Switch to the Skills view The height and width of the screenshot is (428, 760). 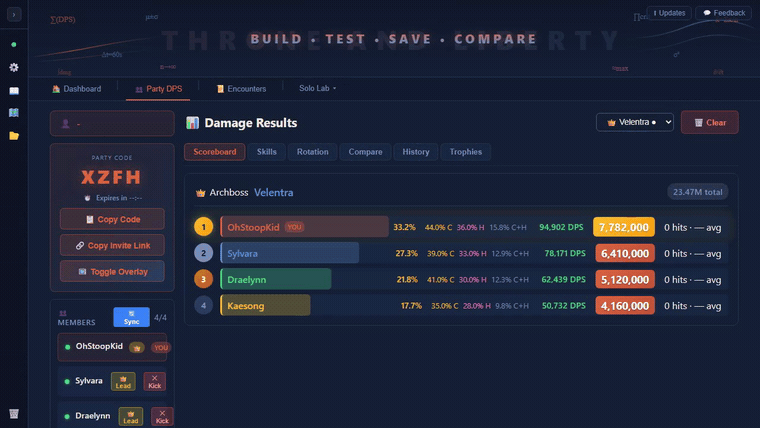[267, 152]
